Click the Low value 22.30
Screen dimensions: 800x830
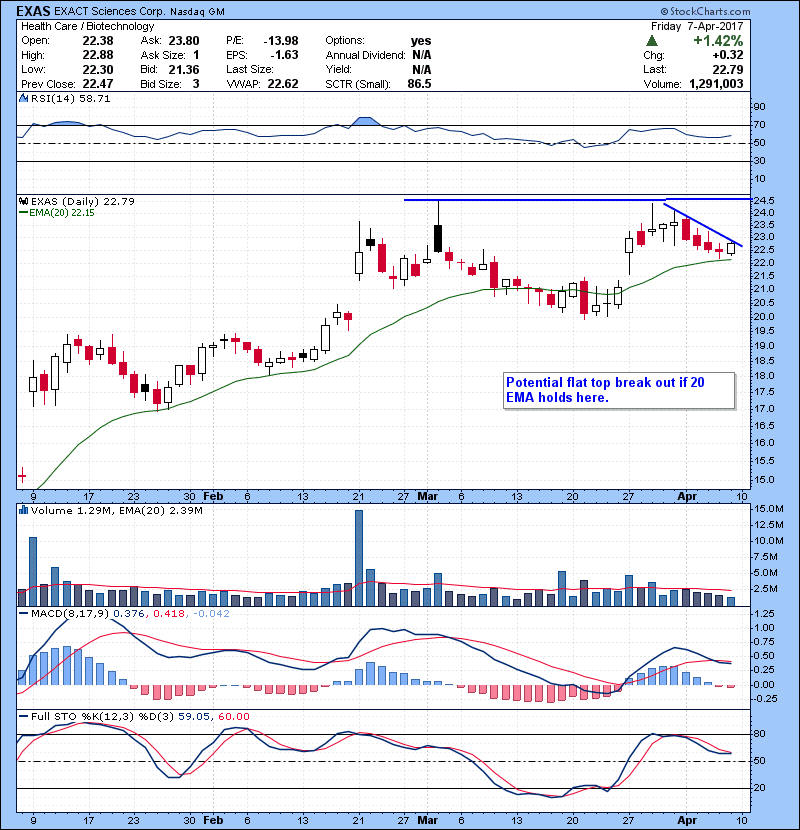click(x=97, y=69)
